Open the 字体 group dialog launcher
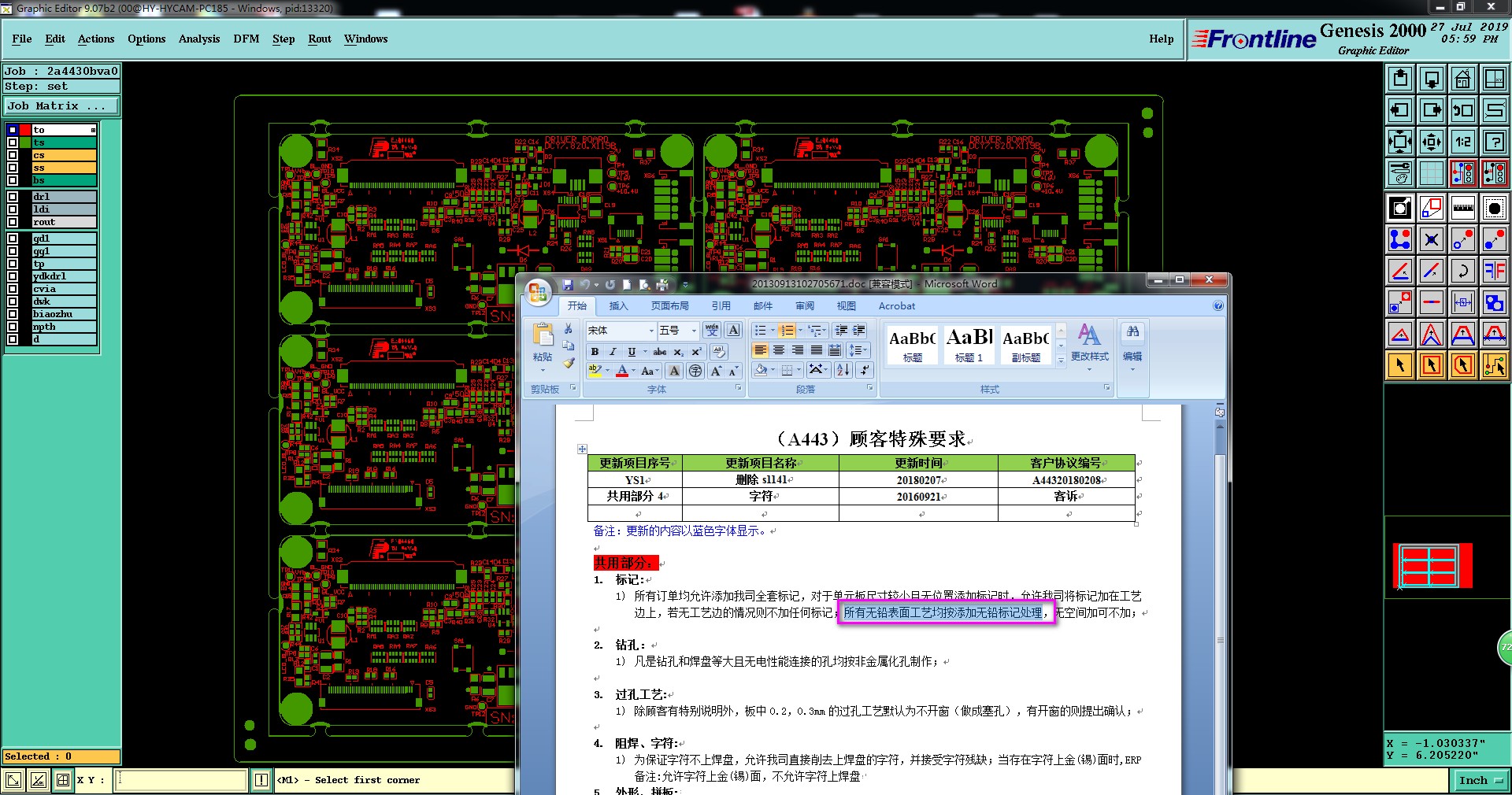 pyautogui.click(x=738, y=388)
